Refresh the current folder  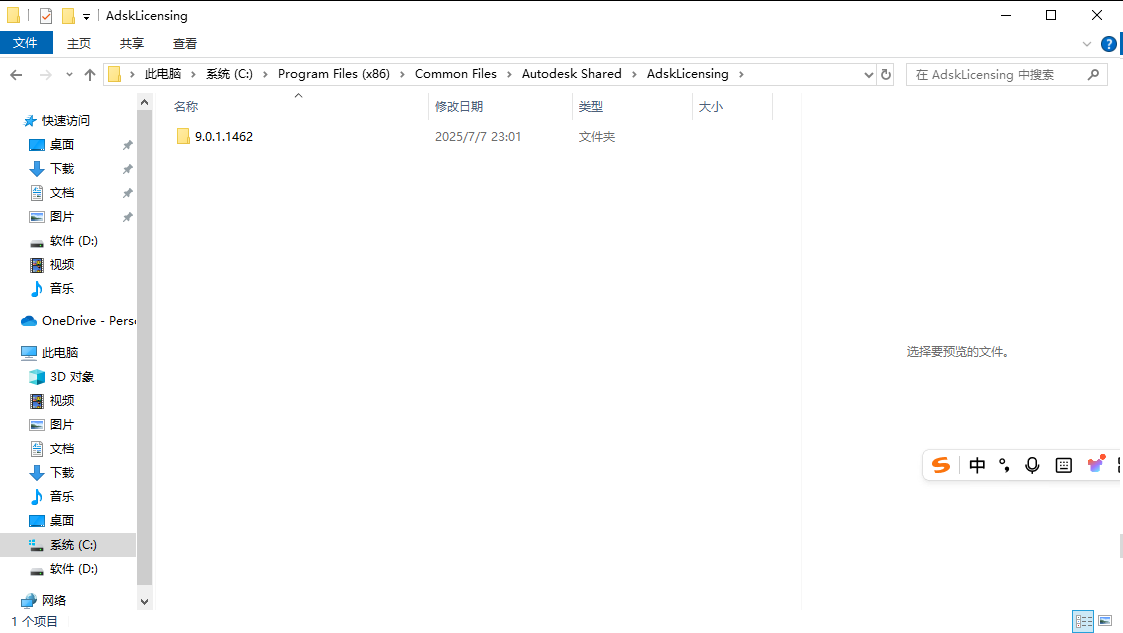click(x=886, y=74)
